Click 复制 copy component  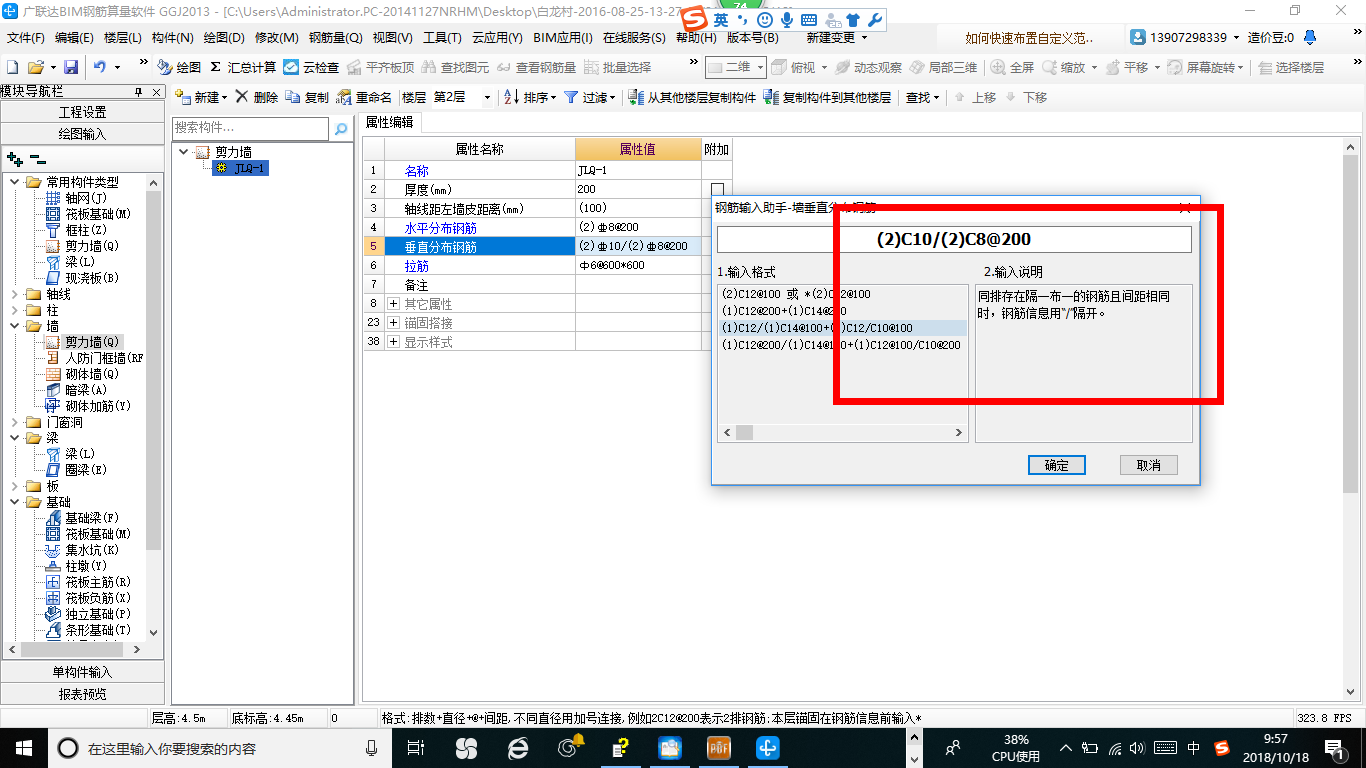click(x=307, y=97)
